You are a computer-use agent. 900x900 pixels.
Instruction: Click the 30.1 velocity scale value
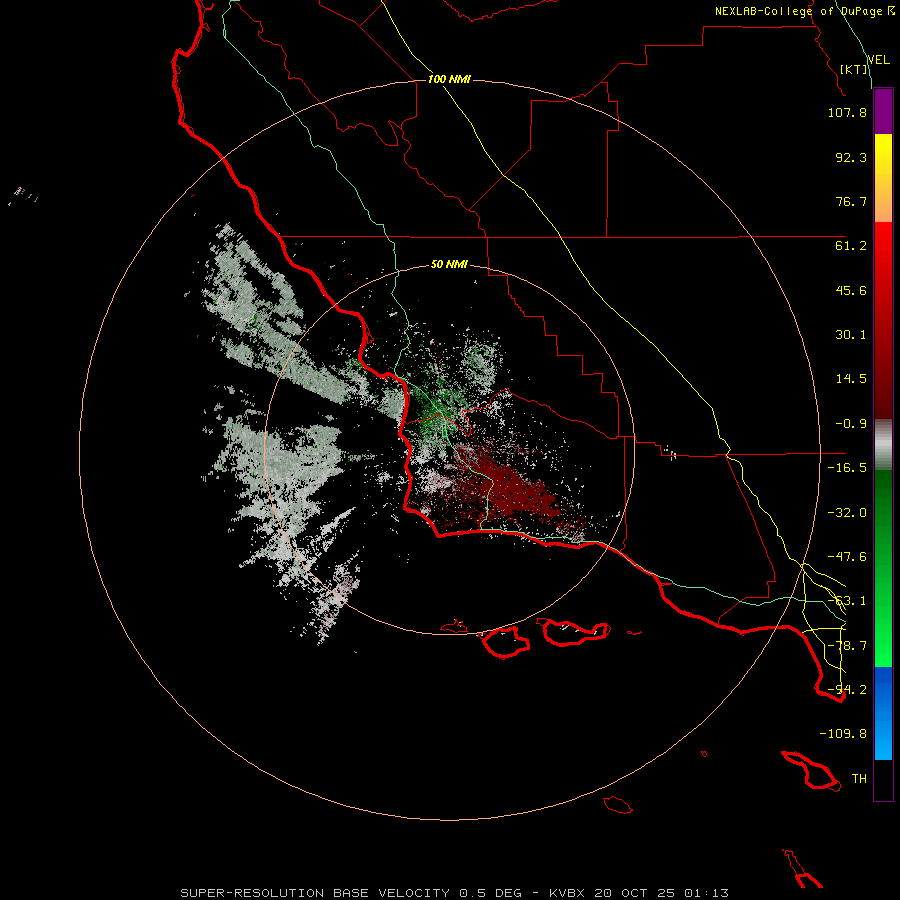pyautogui.click(x=851, y=335)
